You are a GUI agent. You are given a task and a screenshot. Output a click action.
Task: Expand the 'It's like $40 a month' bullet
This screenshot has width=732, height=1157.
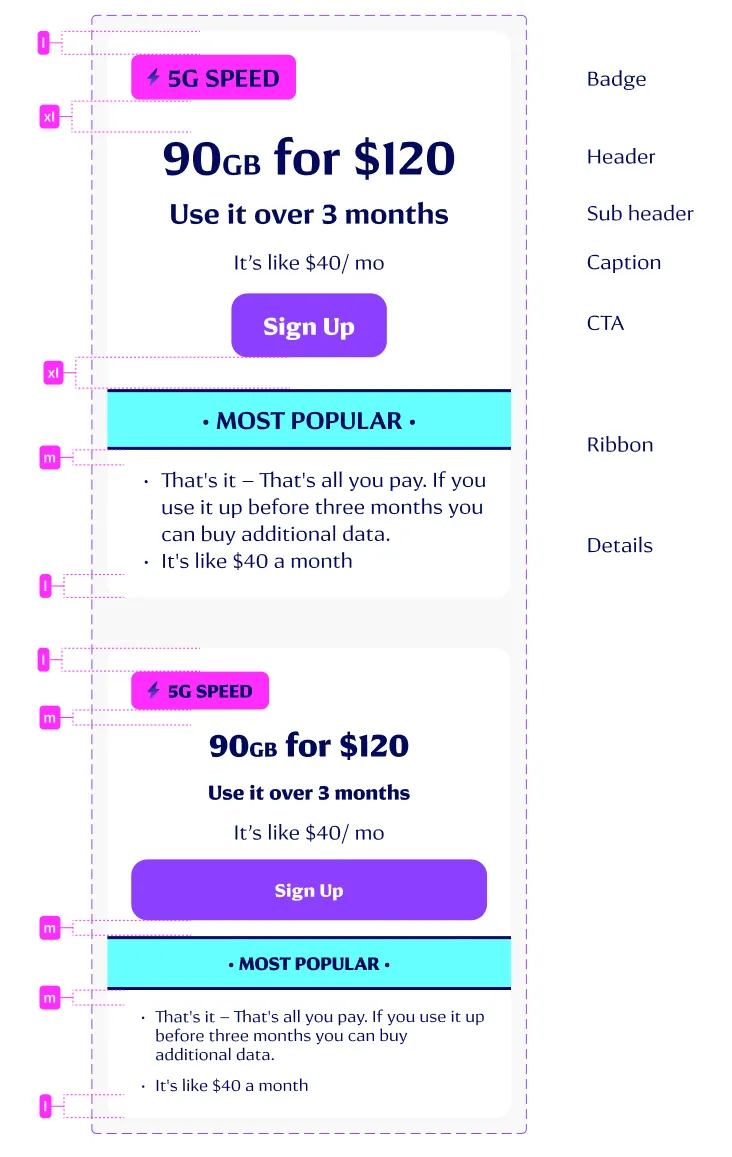point(256,561)
